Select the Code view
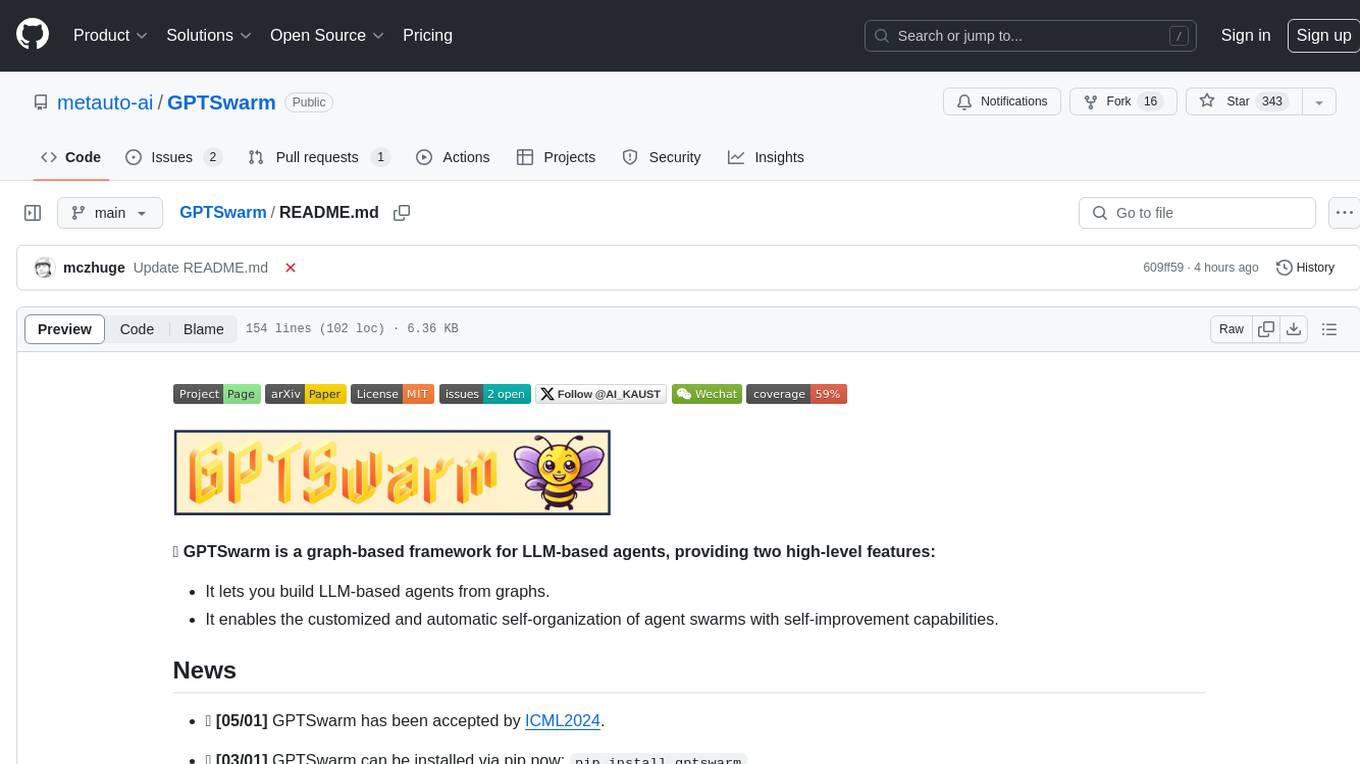The image size is (1360, 764). pos(137,329)
